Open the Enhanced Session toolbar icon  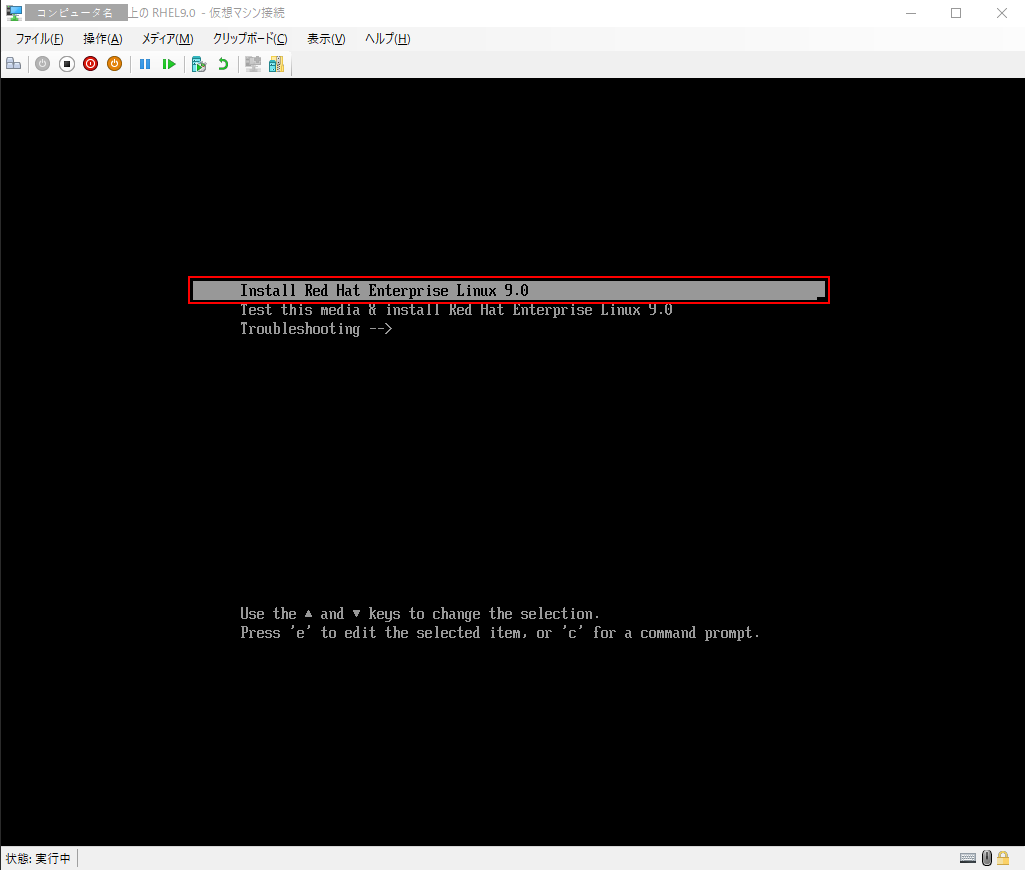tap(254, 63)
